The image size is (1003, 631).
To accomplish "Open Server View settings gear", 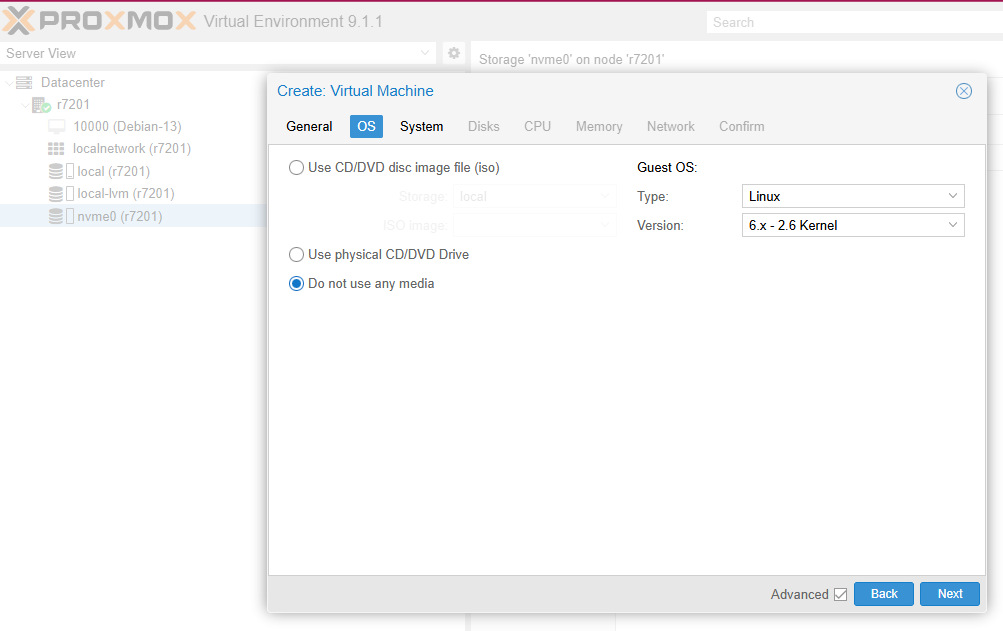I will pos(453,53).
